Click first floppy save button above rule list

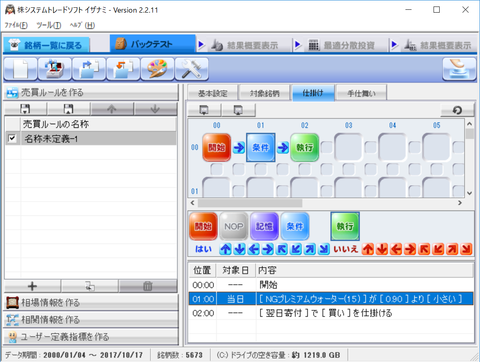click(x=25, y=109)
